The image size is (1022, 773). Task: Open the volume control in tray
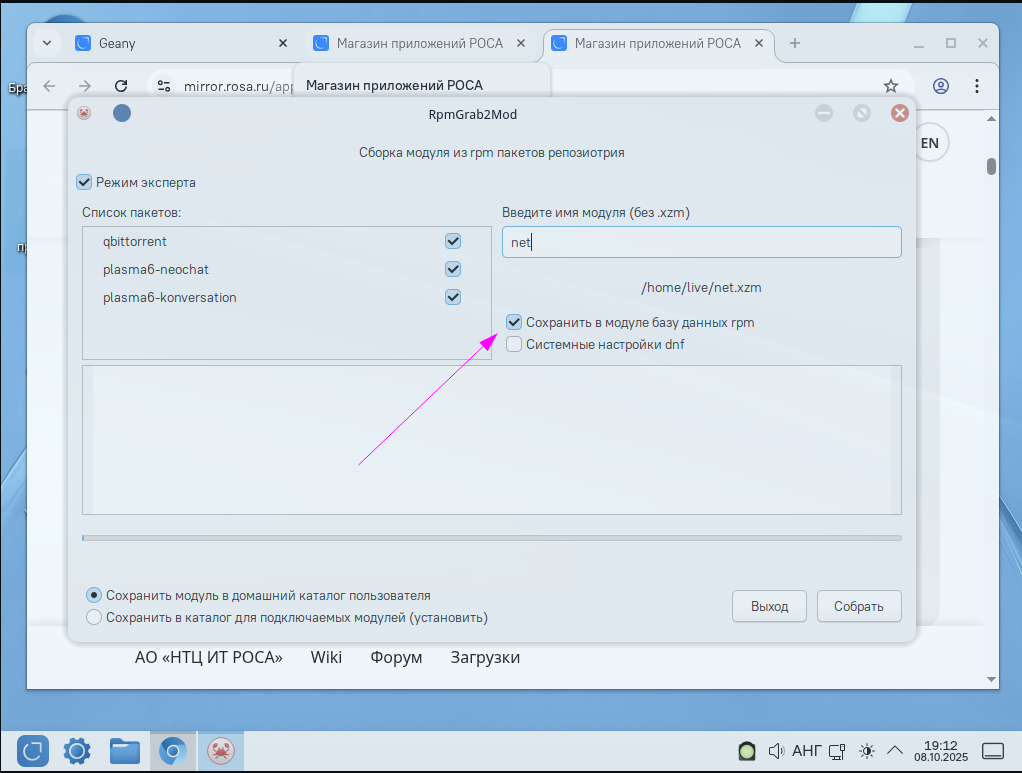(776, 751)
